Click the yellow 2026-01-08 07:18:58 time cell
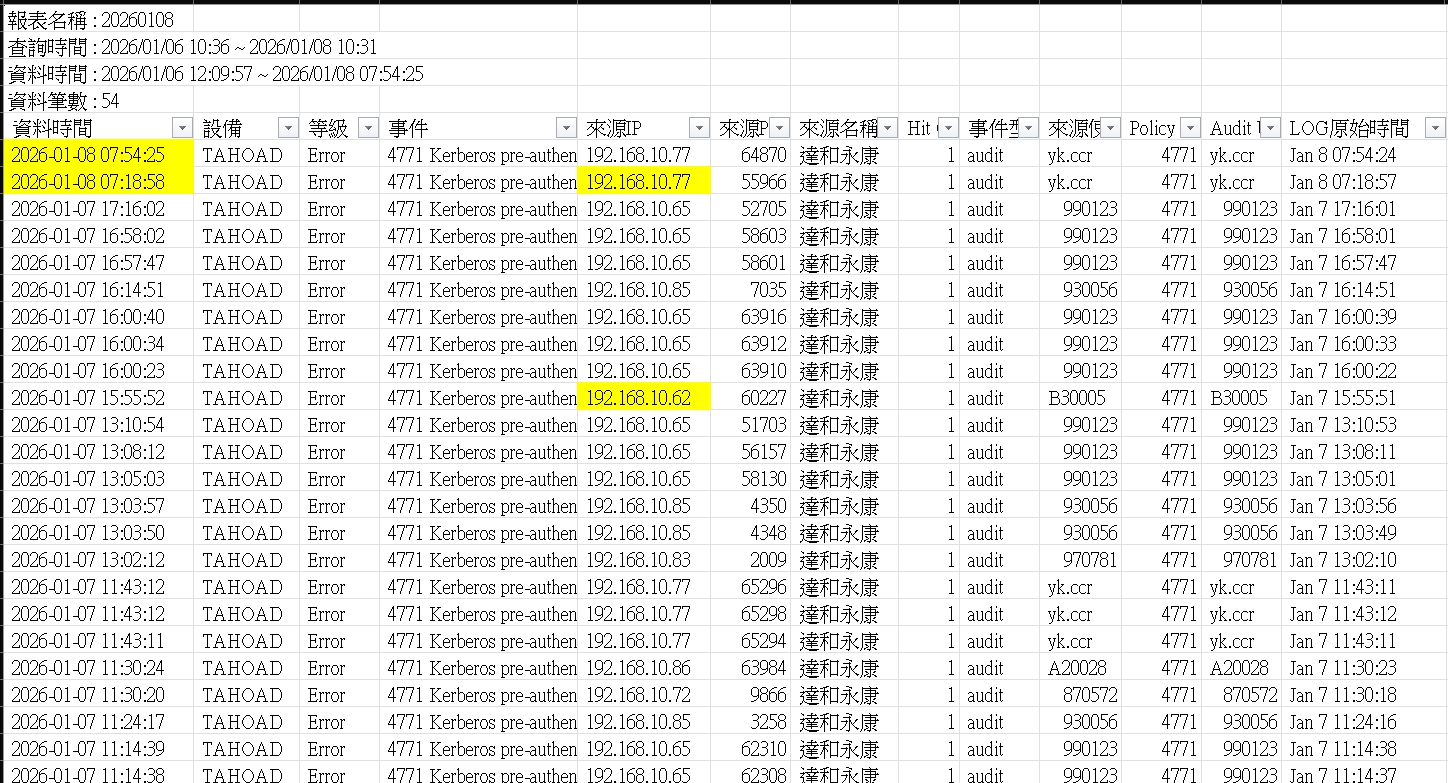Viewport: 1448px width, 783px height. tap(98, 182)
